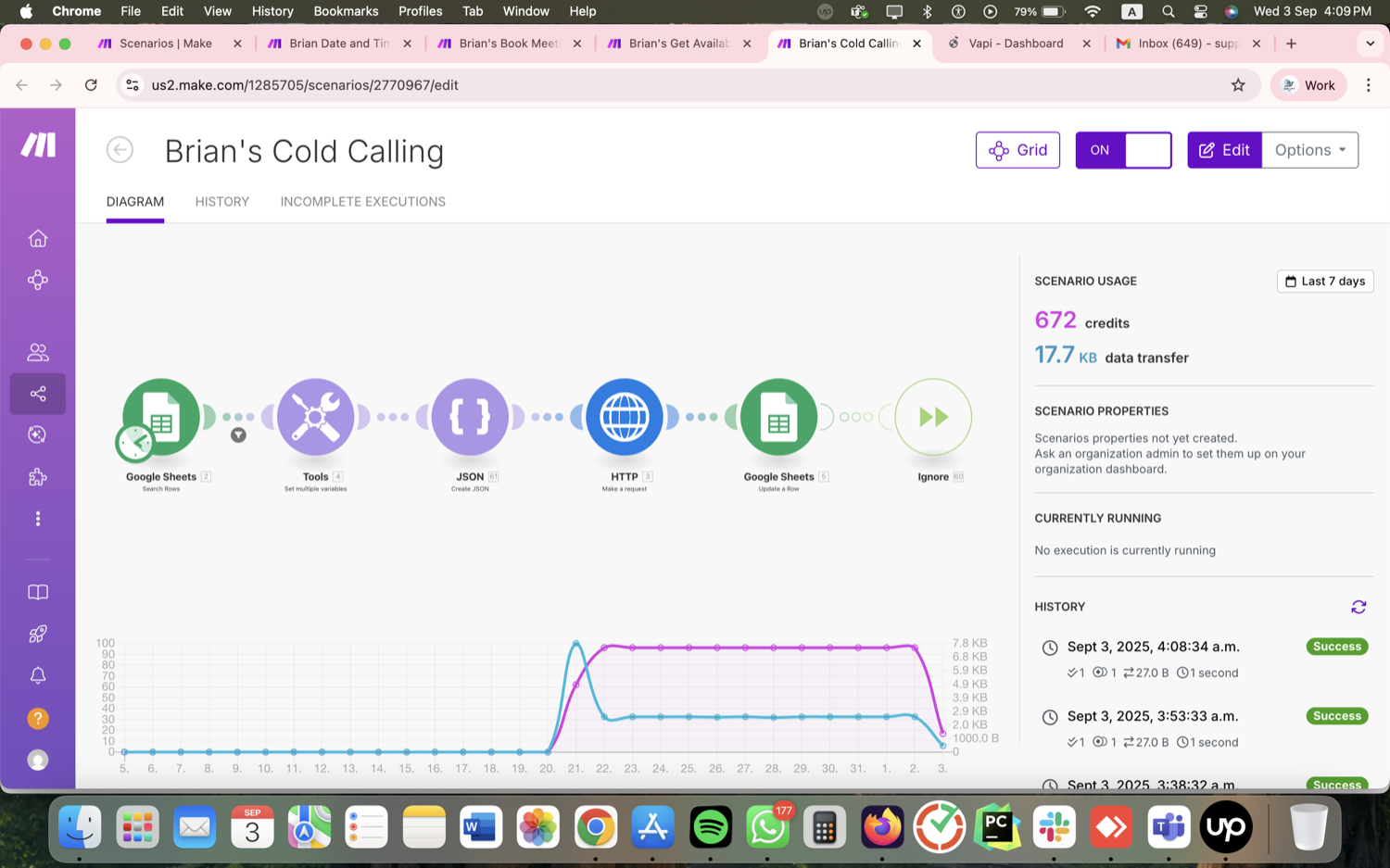The width and height of the screenshot is (1390, 868).
Task: Go back using the circled arrow
Action: (x=120, y=150)
